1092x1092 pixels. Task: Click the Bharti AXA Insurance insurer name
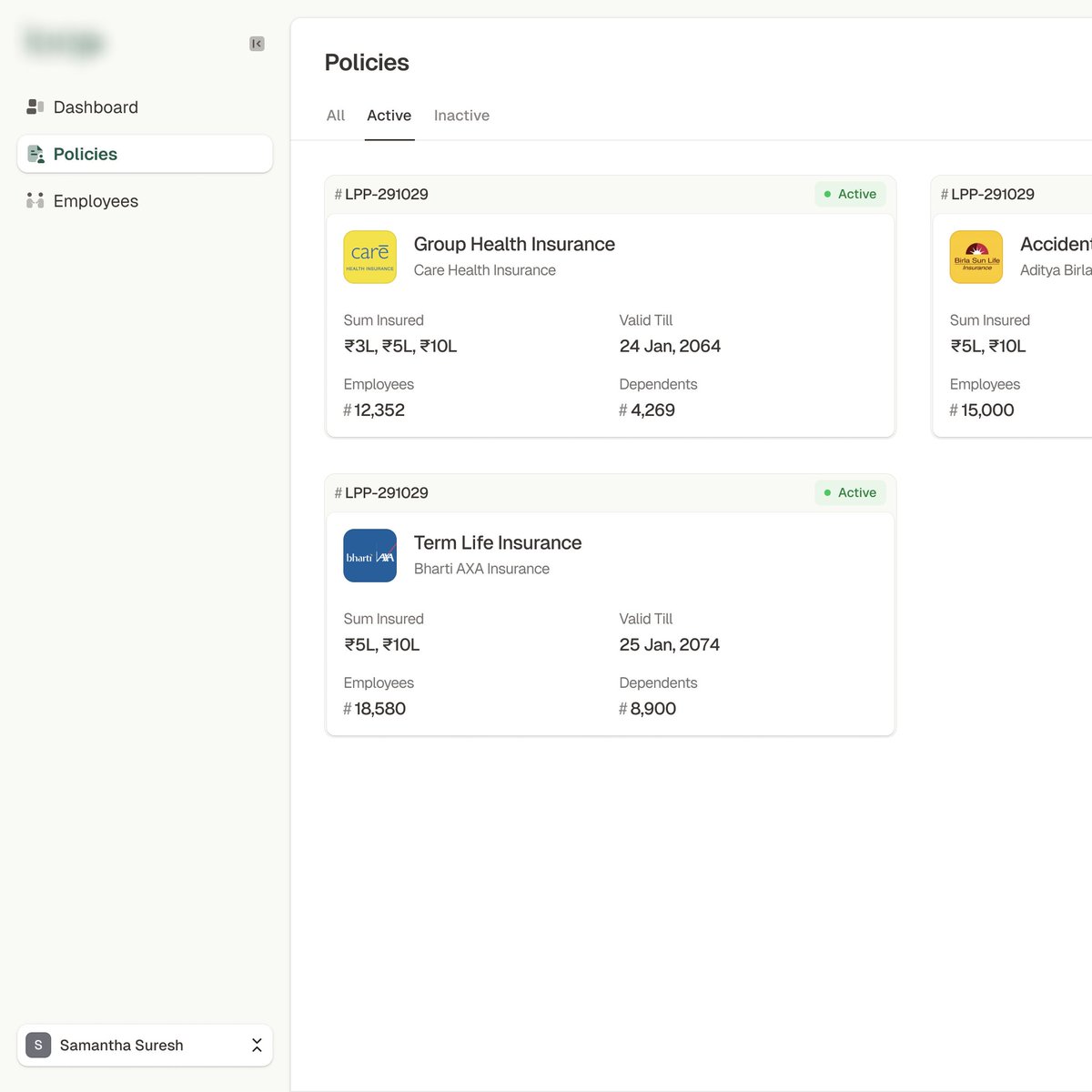[x=481, y=569]
